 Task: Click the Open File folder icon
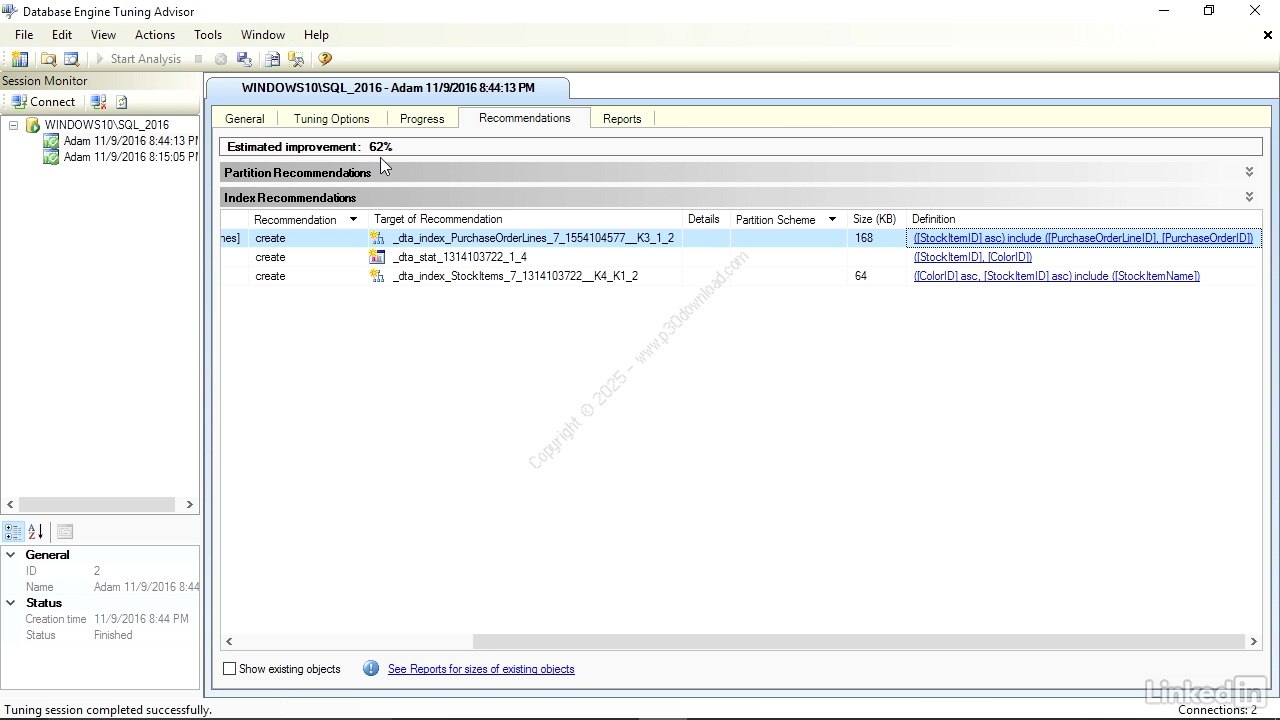coord(48,59)
